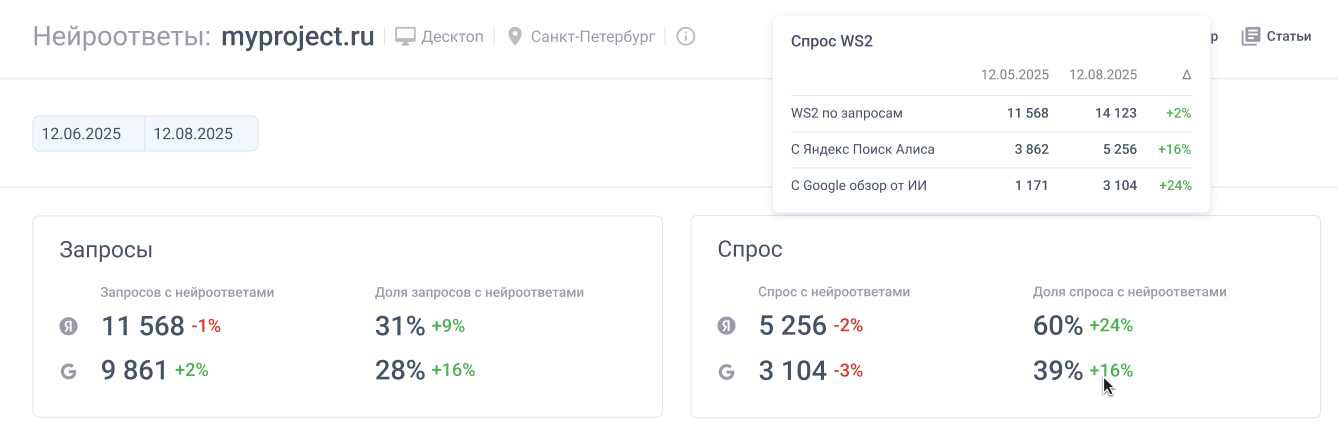
Task: Click the myproject.ru project name
Action: click(297, 37)
